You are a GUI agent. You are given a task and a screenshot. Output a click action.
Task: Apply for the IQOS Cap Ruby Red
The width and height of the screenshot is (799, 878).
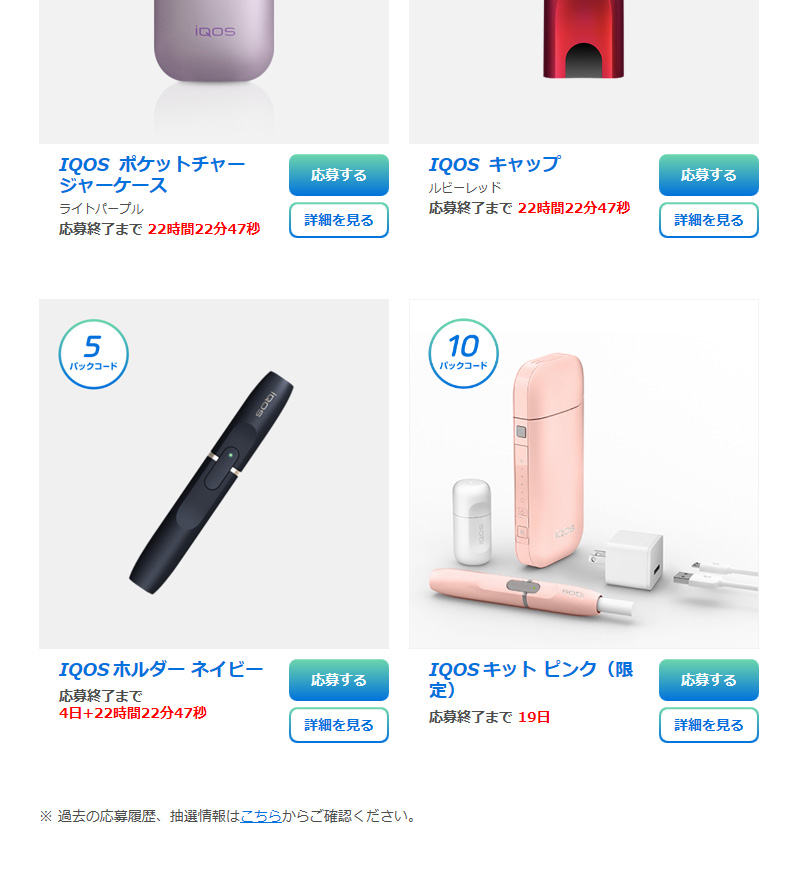pos(709,175)
